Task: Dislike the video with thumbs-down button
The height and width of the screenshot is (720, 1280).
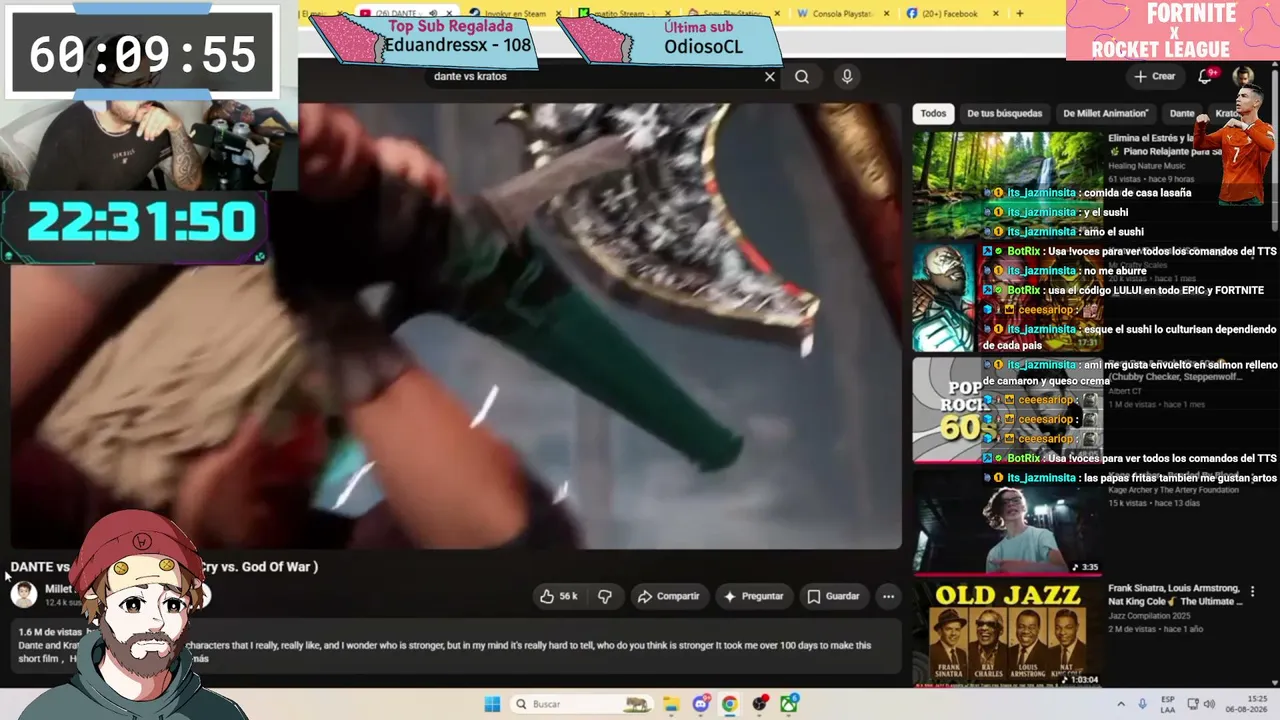Action: tap(605, 596)
